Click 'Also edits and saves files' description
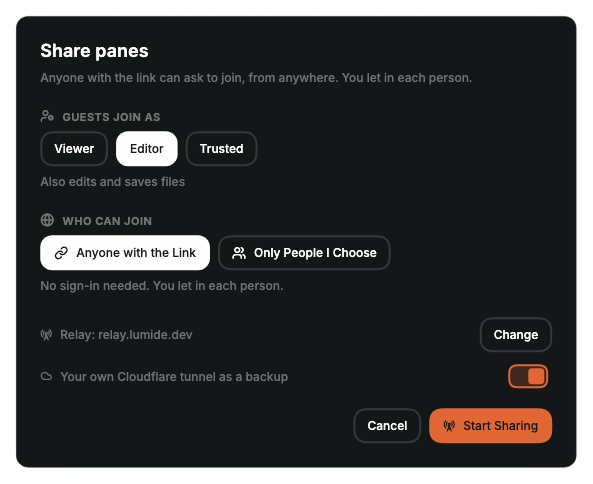Screen dimensions: 593x484 113,182
